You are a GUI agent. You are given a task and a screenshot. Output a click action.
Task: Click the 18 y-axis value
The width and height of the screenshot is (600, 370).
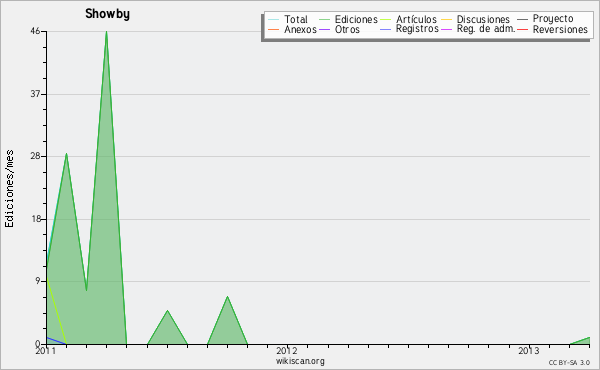(36, 219)
